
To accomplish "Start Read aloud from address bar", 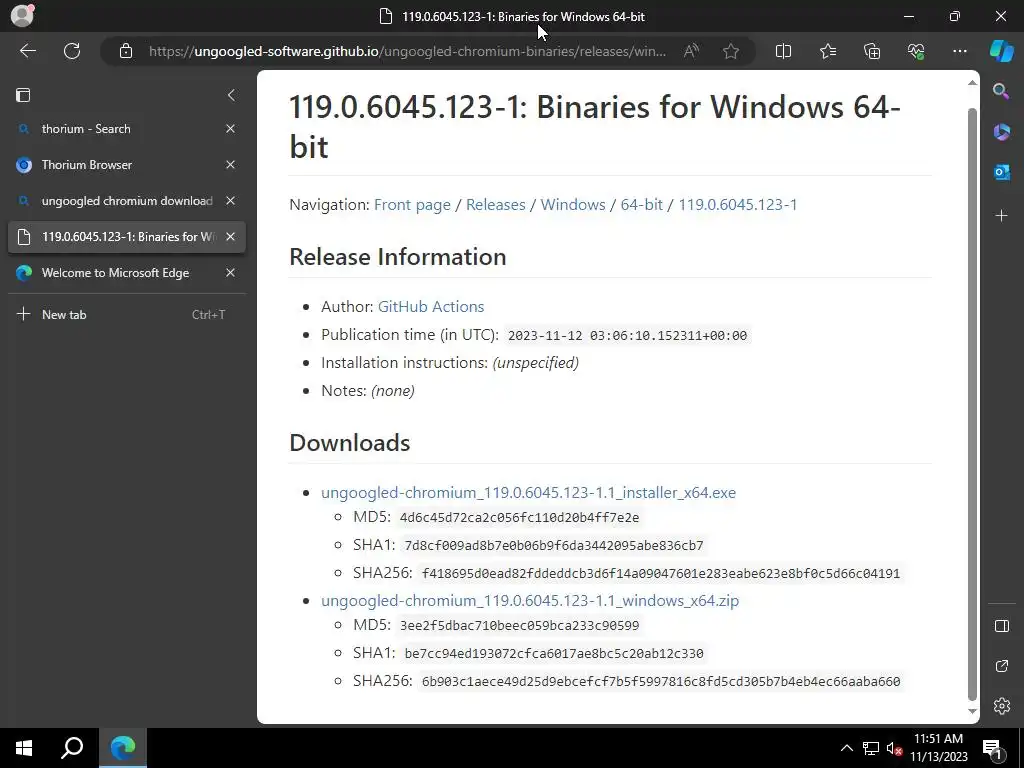I will [x=691, y=51].
